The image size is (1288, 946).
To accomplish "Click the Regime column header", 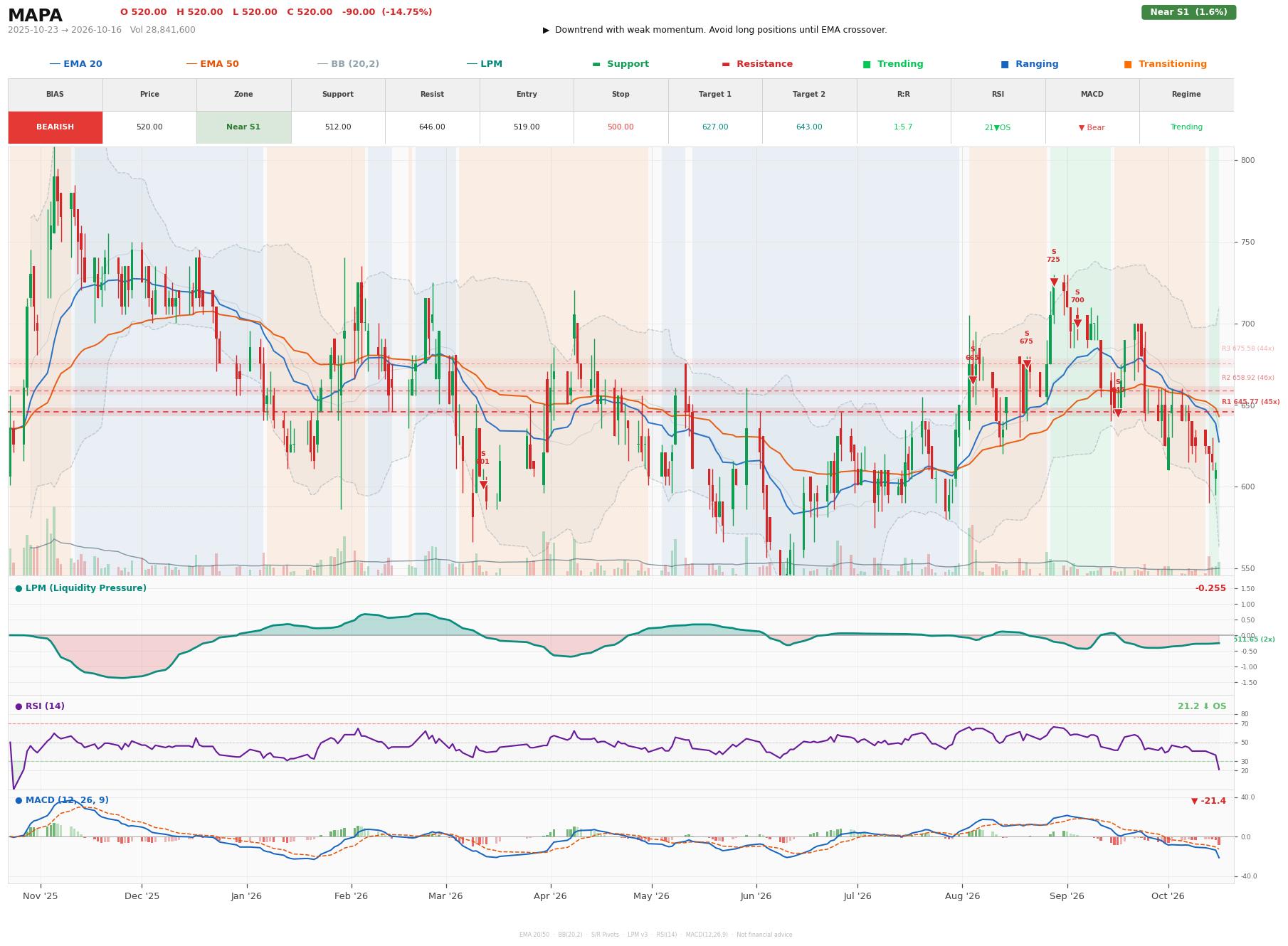I will 1186,95.
